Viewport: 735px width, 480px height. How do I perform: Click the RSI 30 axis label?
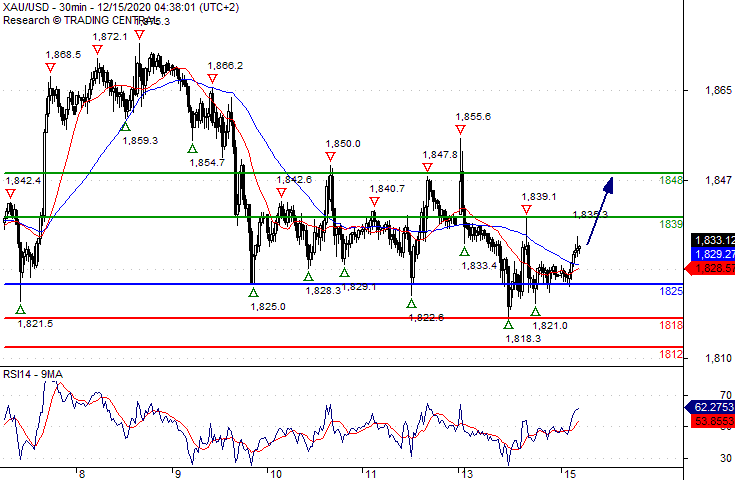[x=726, y=458]
